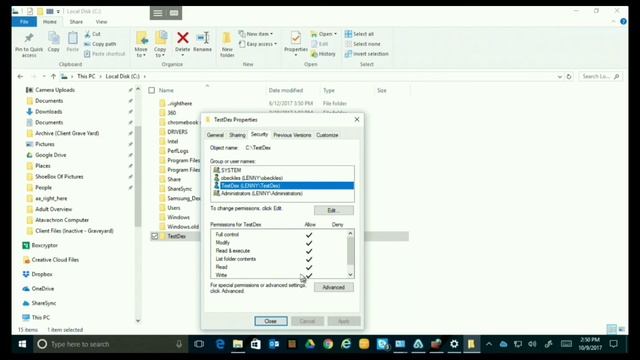Click the red Delete icon
640x360 pixels.
pyautogui.click(x=182, y=38)
